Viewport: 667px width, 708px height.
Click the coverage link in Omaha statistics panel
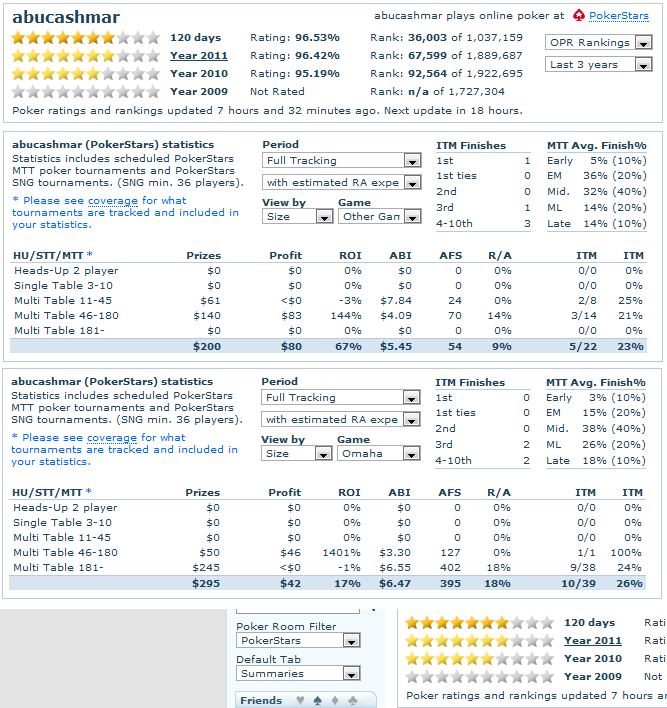(112, 438)
